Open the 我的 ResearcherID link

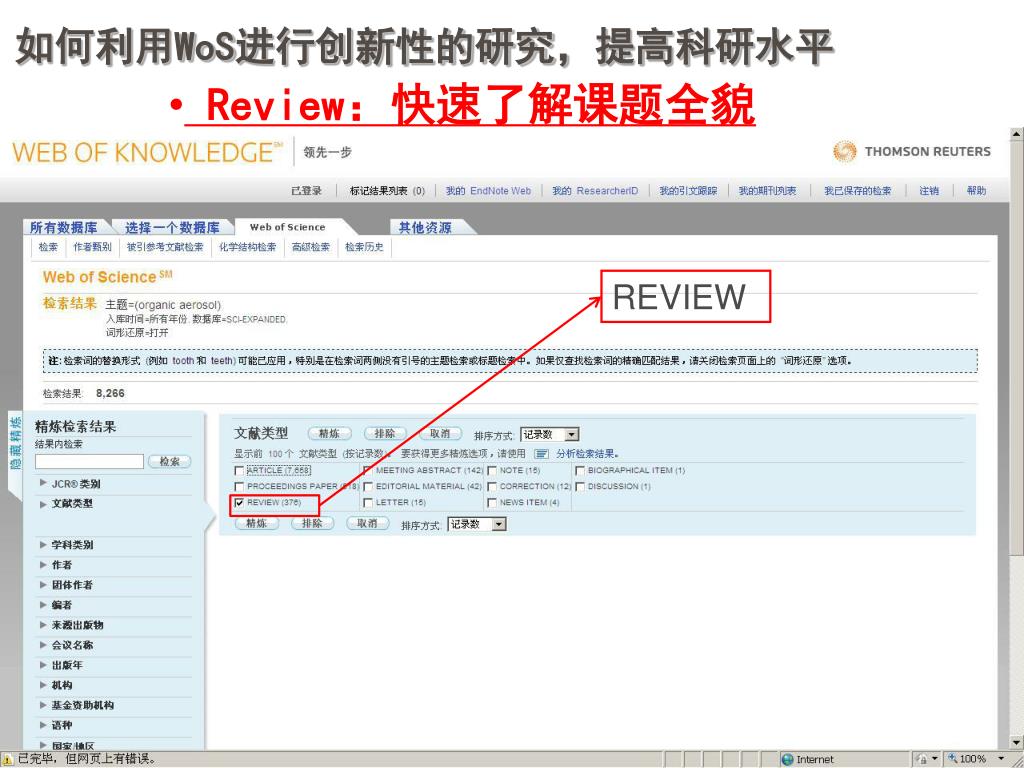coord(595,191)
